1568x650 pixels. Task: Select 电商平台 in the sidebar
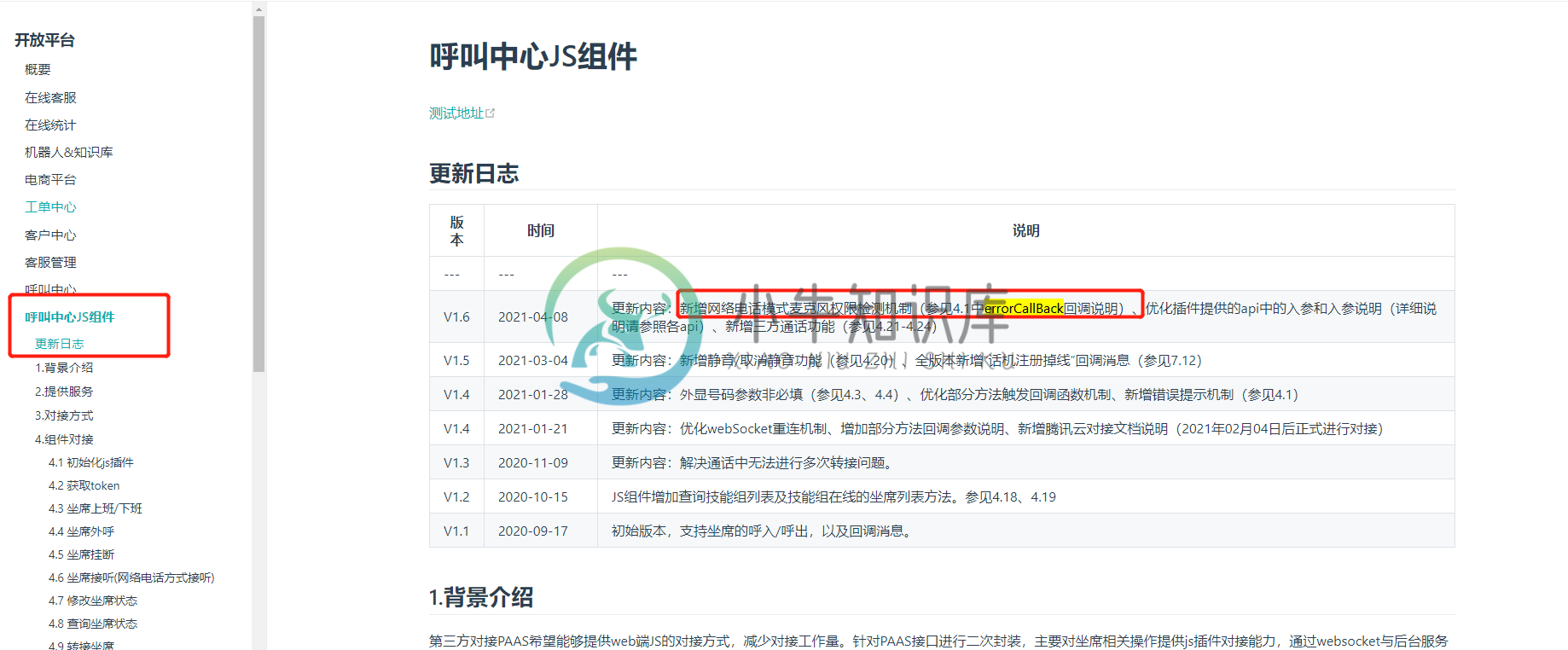(50, 179)
